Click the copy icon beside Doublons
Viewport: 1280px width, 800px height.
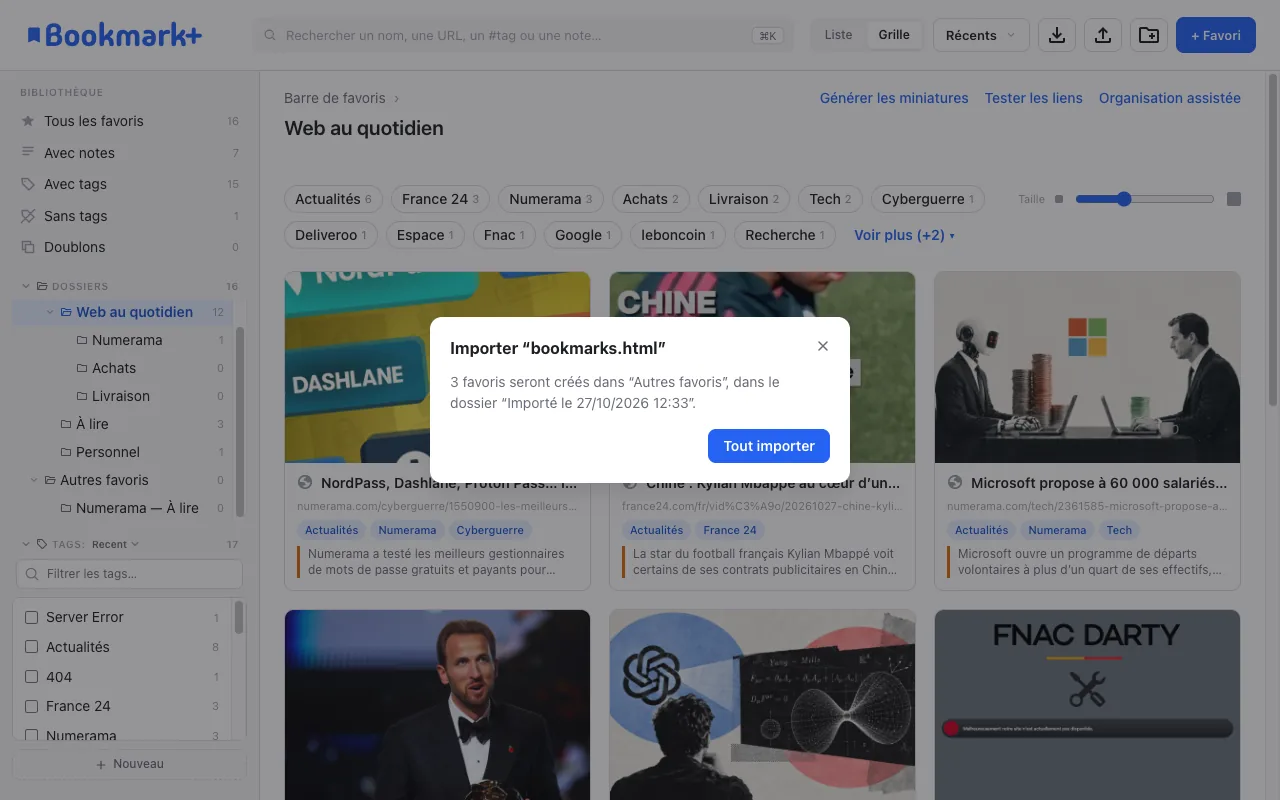(x=28, y=247)
